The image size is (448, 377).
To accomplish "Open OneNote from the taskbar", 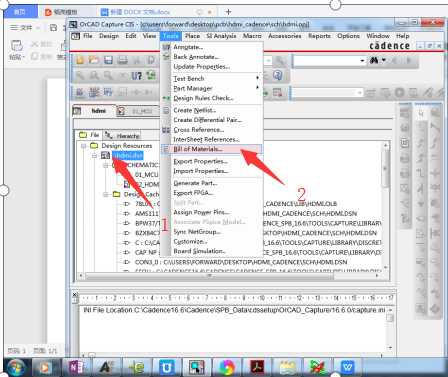I will point(76,368).
